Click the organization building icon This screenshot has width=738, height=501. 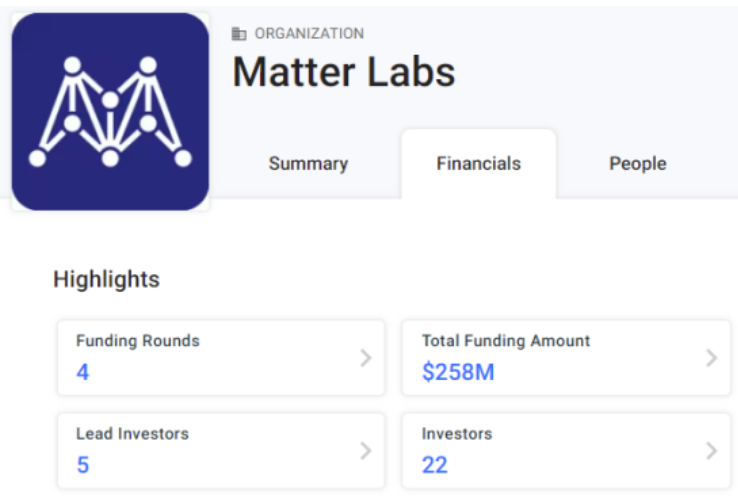tap(239, 34)
